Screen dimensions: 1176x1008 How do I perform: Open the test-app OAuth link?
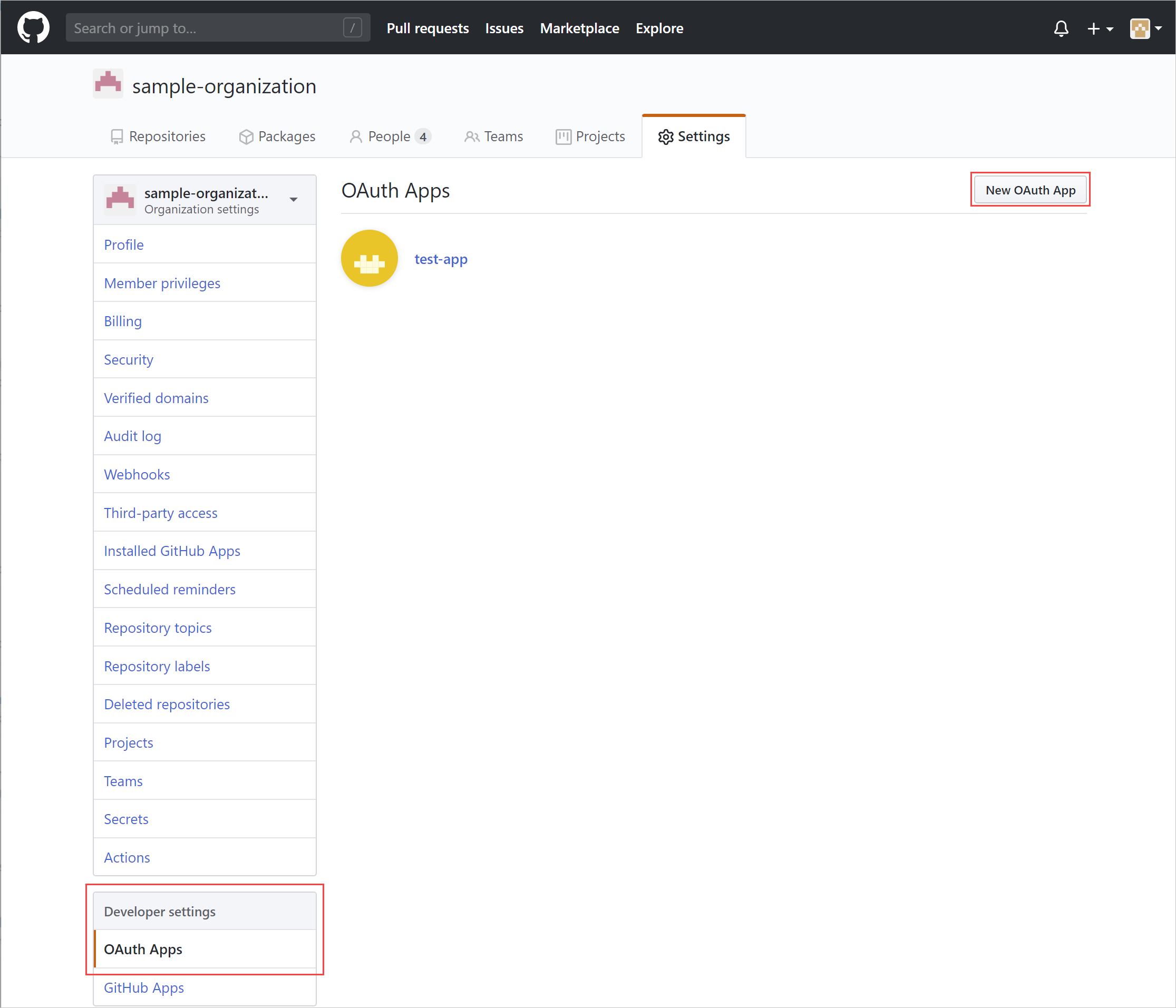(x=441, y=258)
